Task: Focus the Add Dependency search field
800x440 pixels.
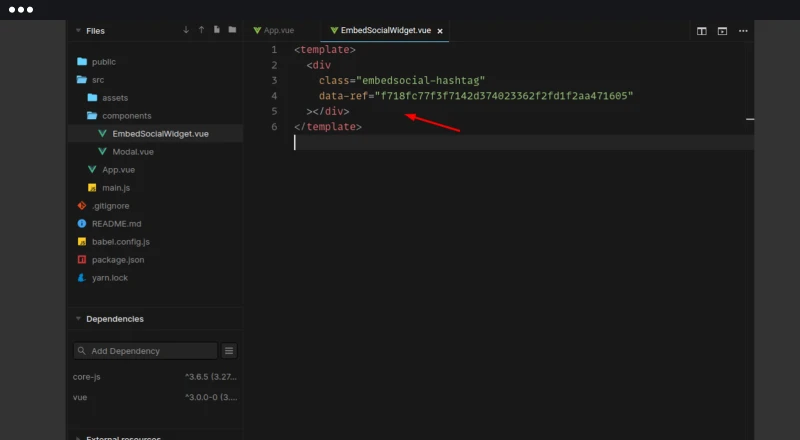Action: 145,351
